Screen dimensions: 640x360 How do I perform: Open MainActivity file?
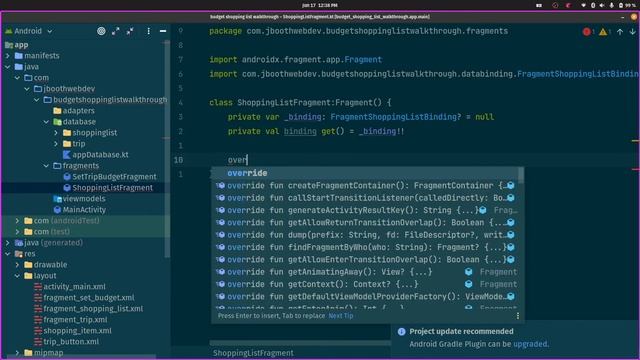coord(80,210)
